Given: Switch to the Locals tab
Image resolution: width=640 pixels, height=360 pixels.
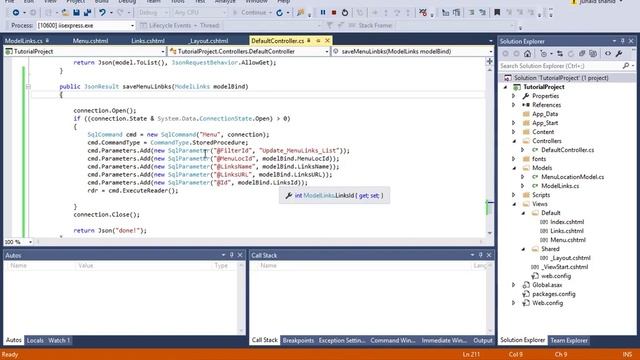Looking at the screenshot, I should pyautogui.click(x=35, y=340).
